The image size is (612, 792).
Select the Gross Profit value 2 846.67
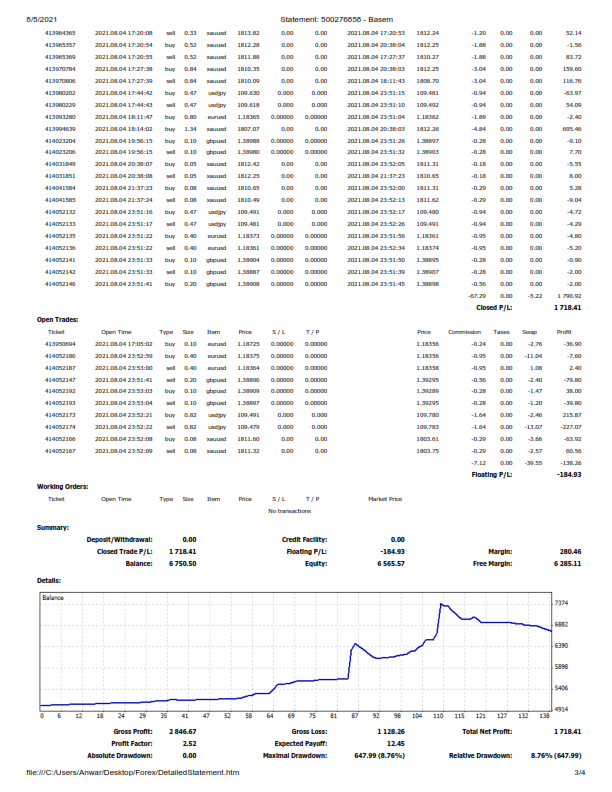[x=183, y=732]
